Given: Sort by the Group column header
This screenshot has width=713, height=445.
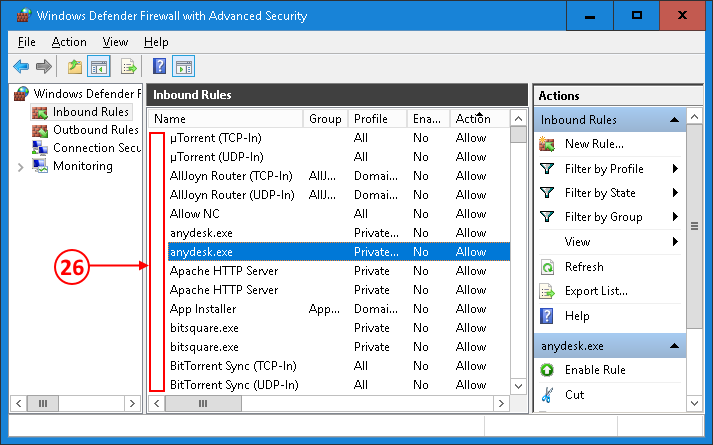Looking at the screenshot, I should tap(325, 119).
